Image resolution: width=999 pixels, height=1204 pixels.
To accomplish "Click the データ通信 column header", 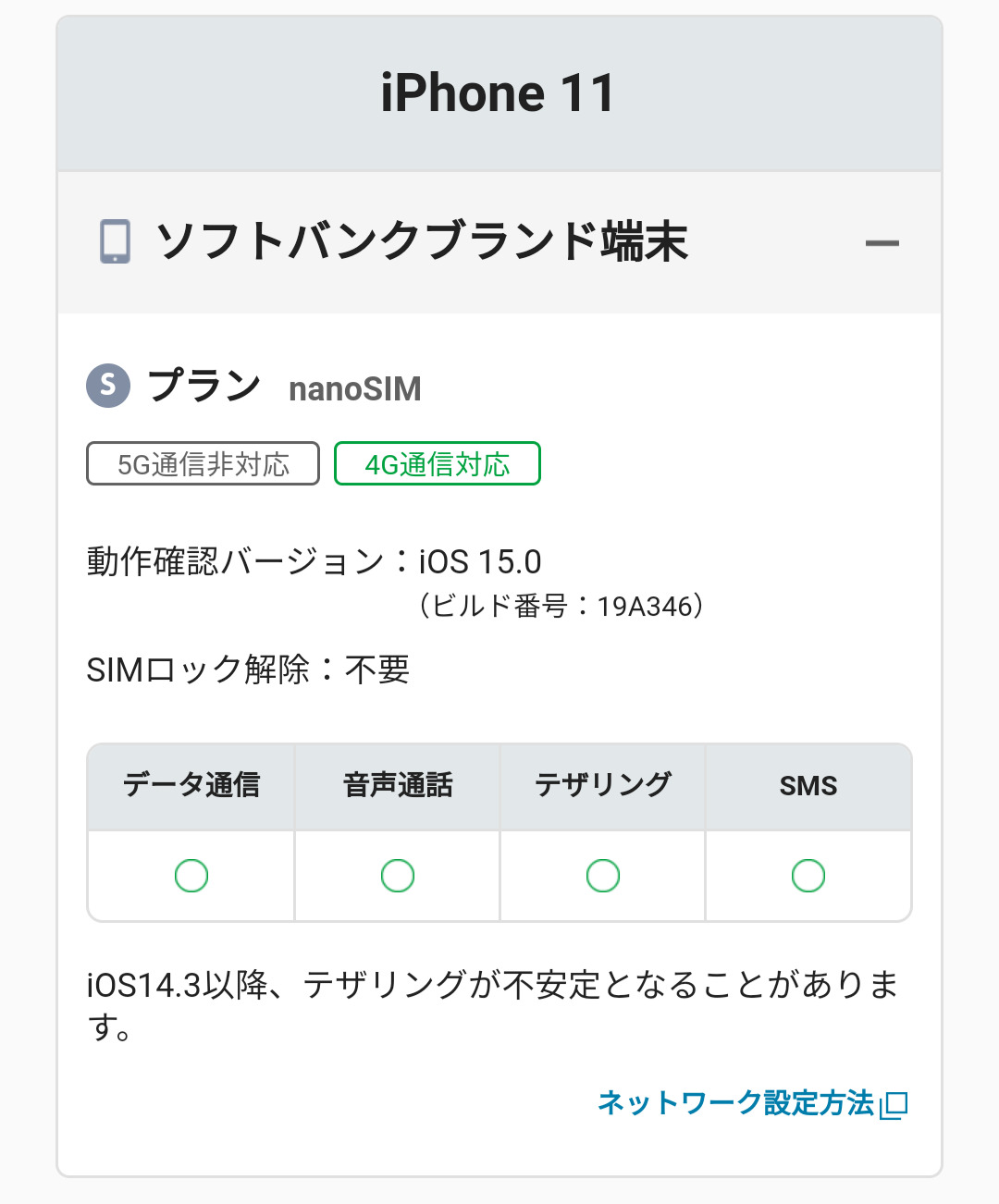I will click(191, 785).
